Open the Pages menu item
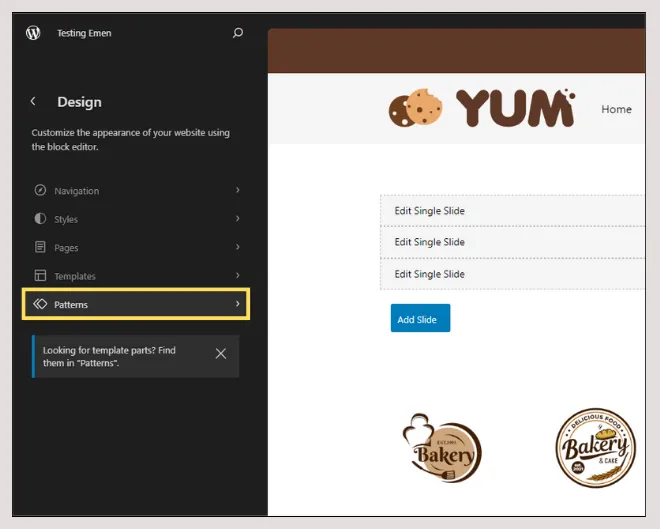 pyautogui.click(x=136, y=247)
